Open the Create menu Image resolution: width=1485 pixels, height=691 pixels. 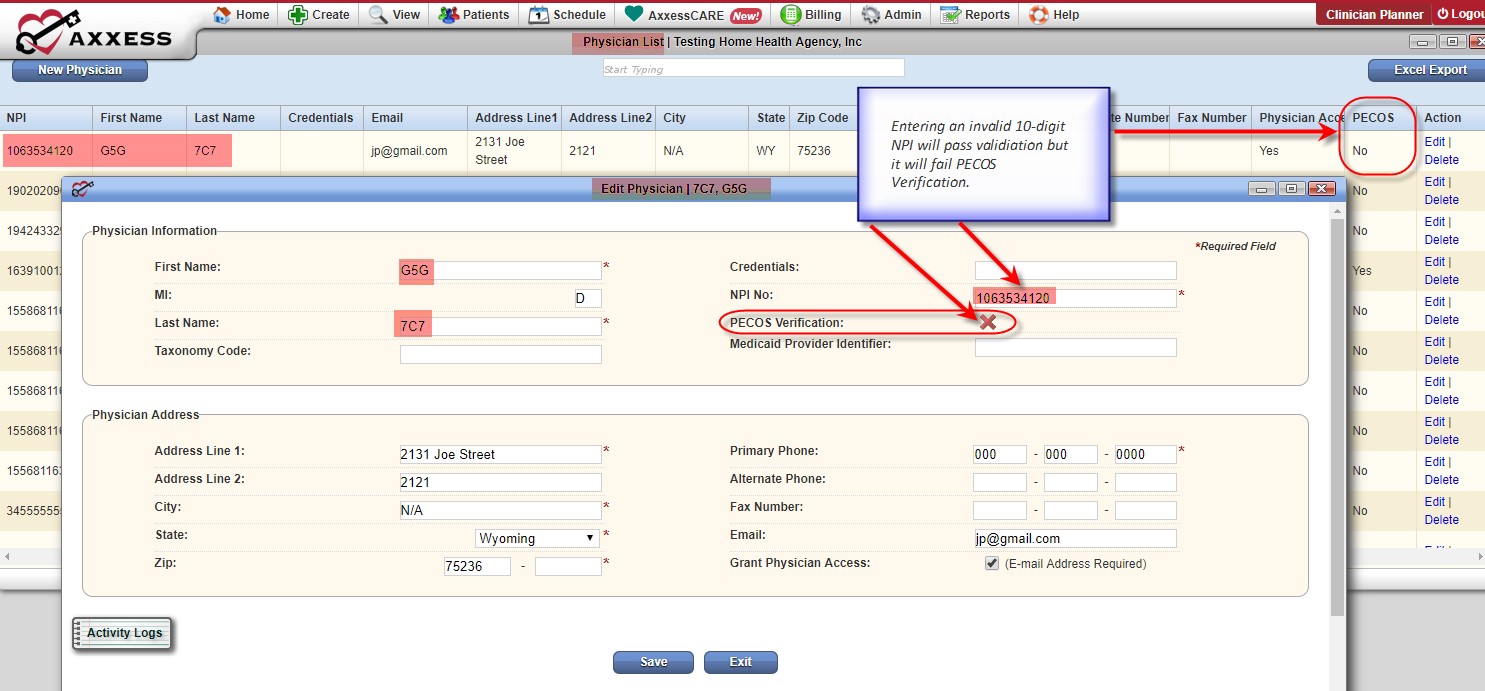coord(318,15)
